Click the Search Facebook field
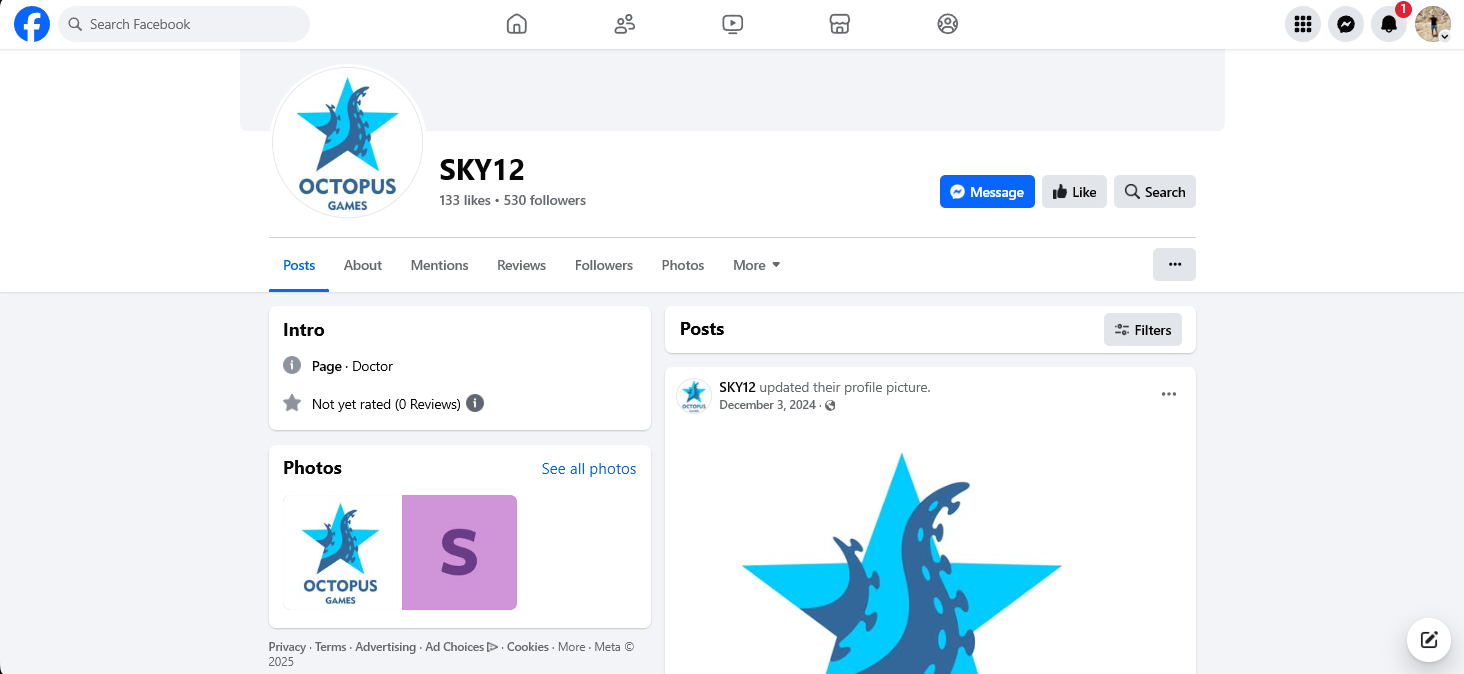This screenshot has width=1464, height=674. (x=184, y=24)
